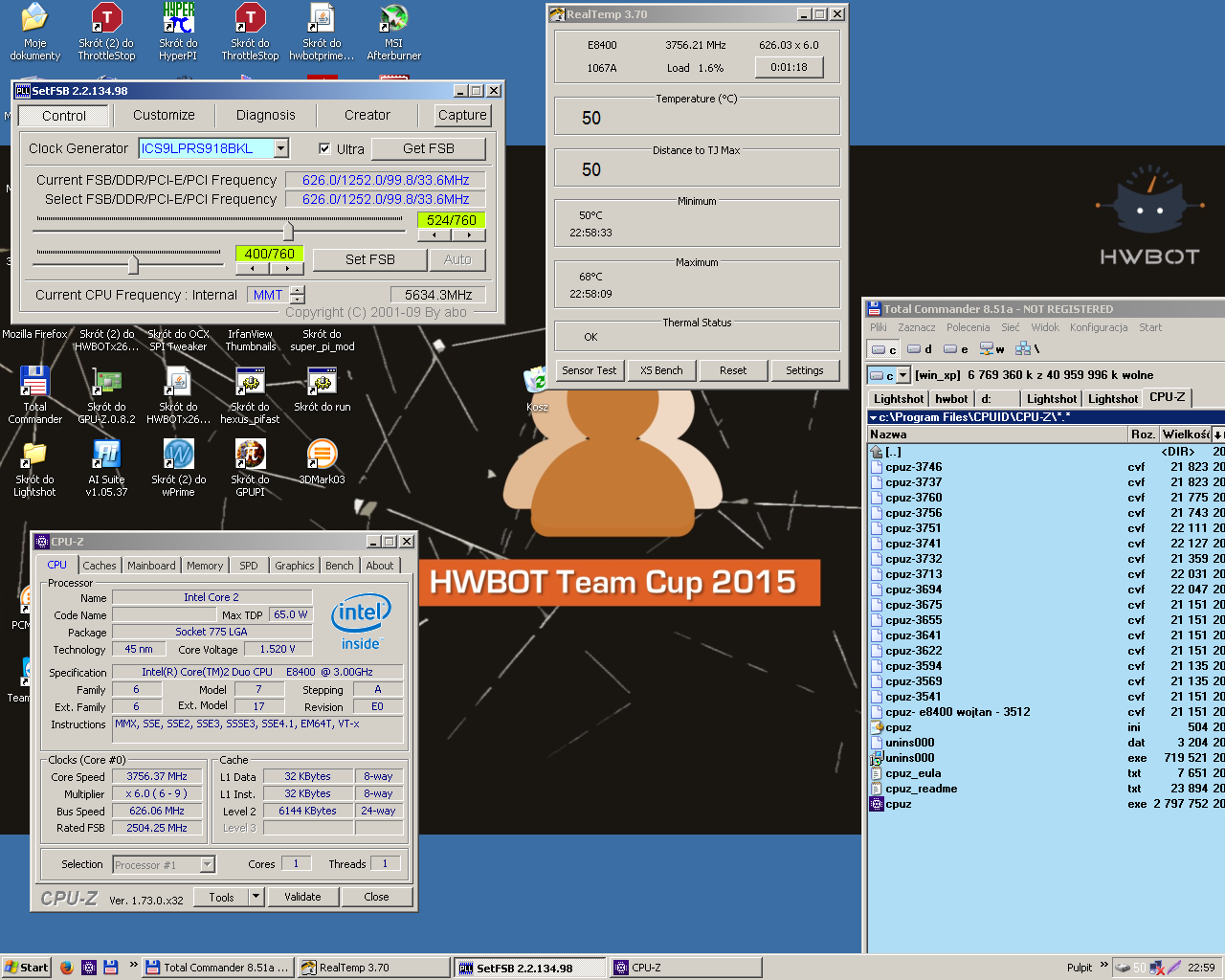Image resolution: width=1225 pixels, height=980 pixels.
Task: Select drive c button in Total Commander
Action: click(883, 349)
